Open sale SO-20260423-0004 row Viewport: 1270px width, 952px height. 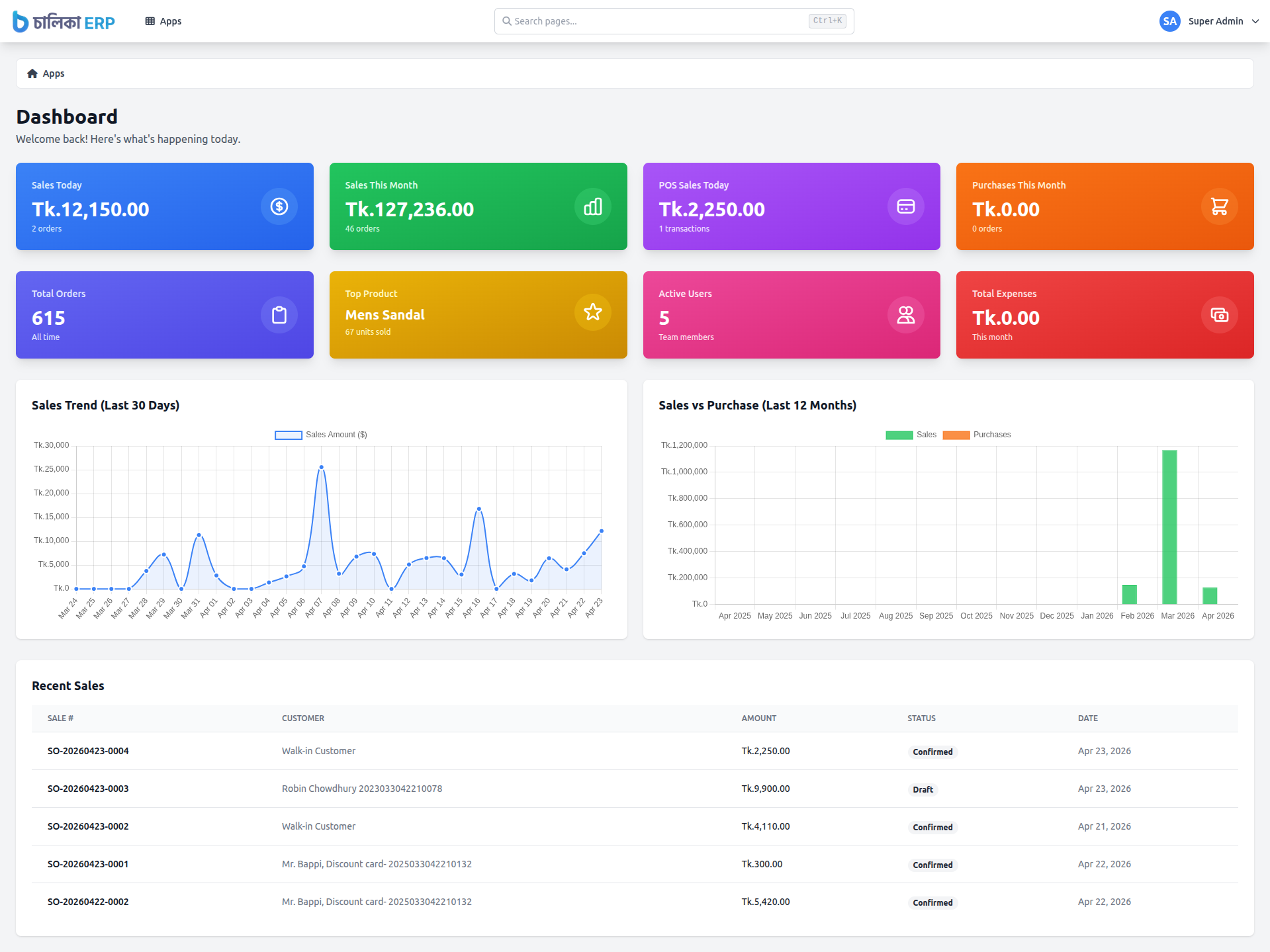(88, 751)
